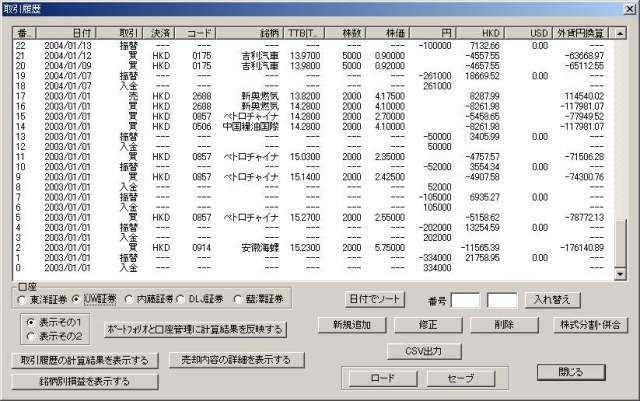
Task: Click the first 番号 input field
Action: [466, 299]
